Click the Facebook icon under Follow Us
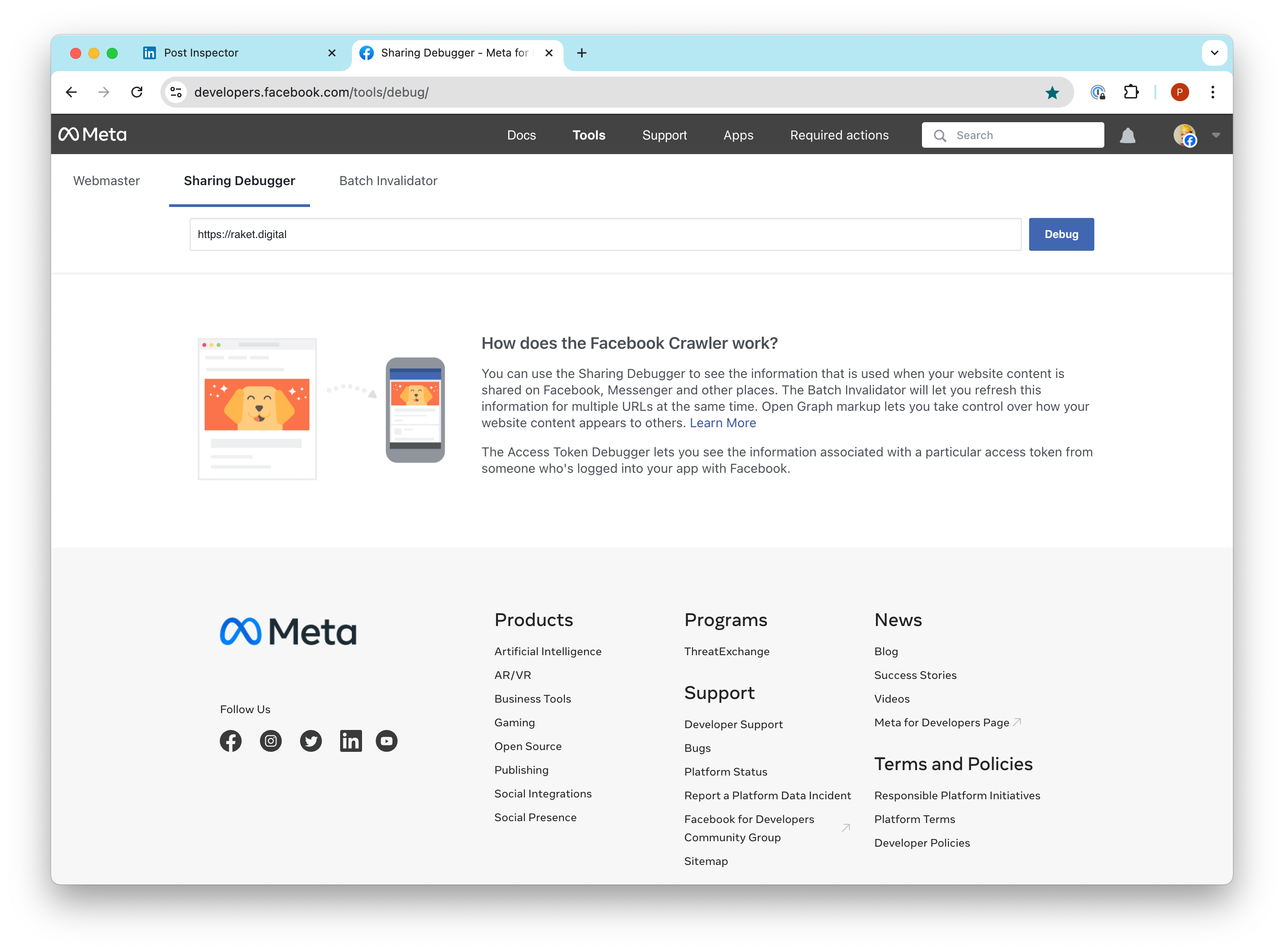 (231, 741)
